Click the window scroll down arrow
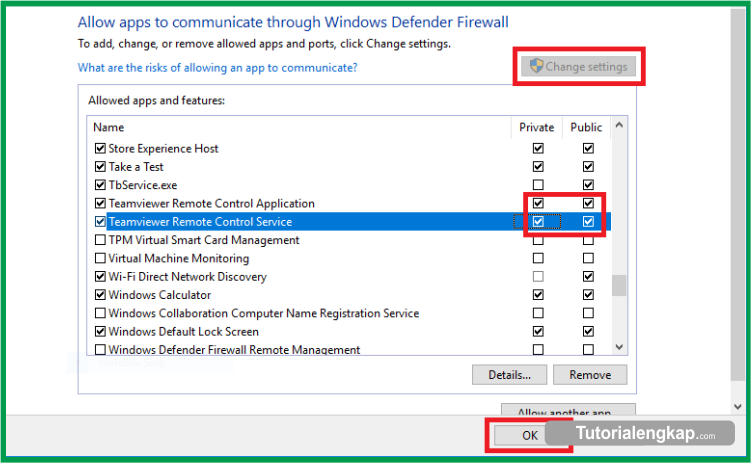The width and height of the screenshot is (751, 463). point(738,407)
